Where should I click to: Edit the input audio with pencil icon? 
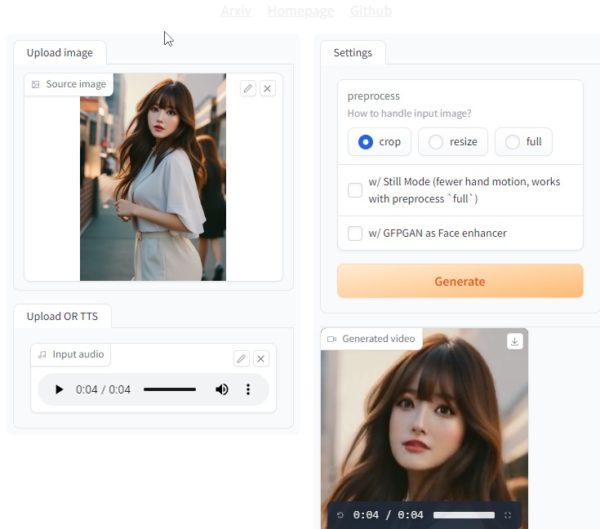[x=241, y=358]
